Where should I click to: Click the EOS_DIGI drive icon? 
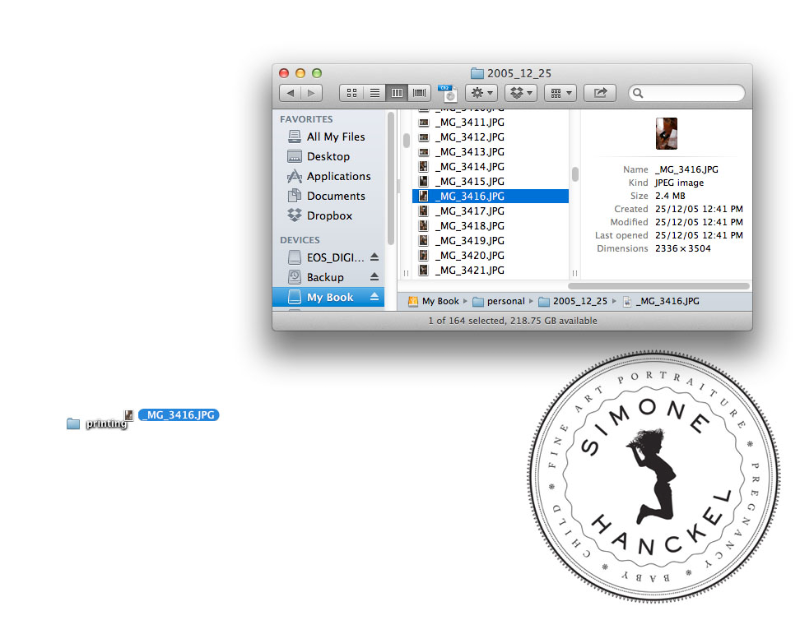(x=294, y=257)
